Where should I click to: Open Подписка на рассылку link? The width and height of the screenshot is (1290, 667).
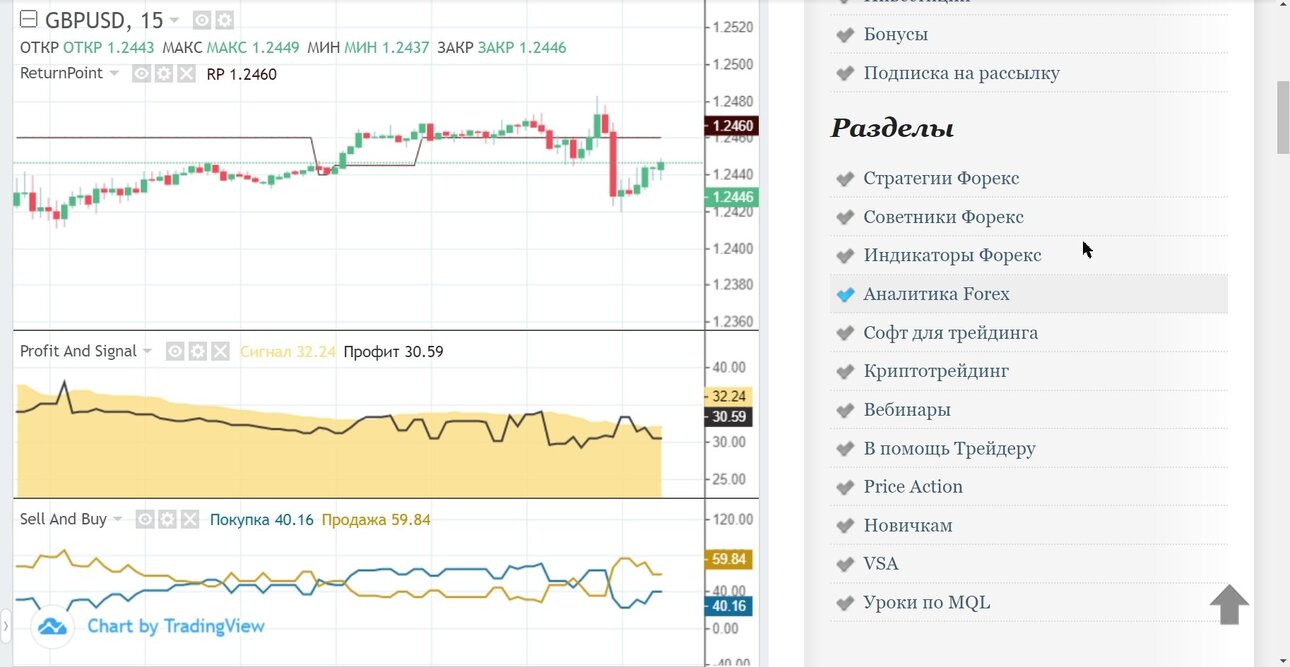(962, 73)
